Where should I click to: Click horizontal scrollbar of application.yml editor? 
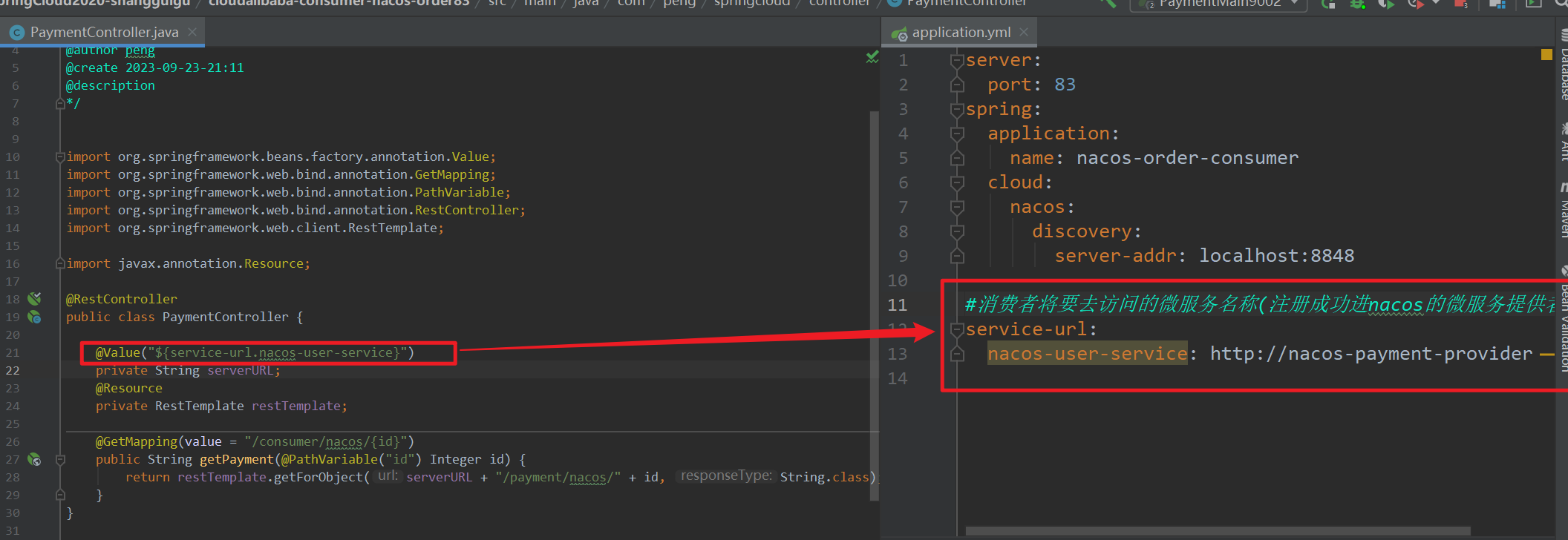1218,531
